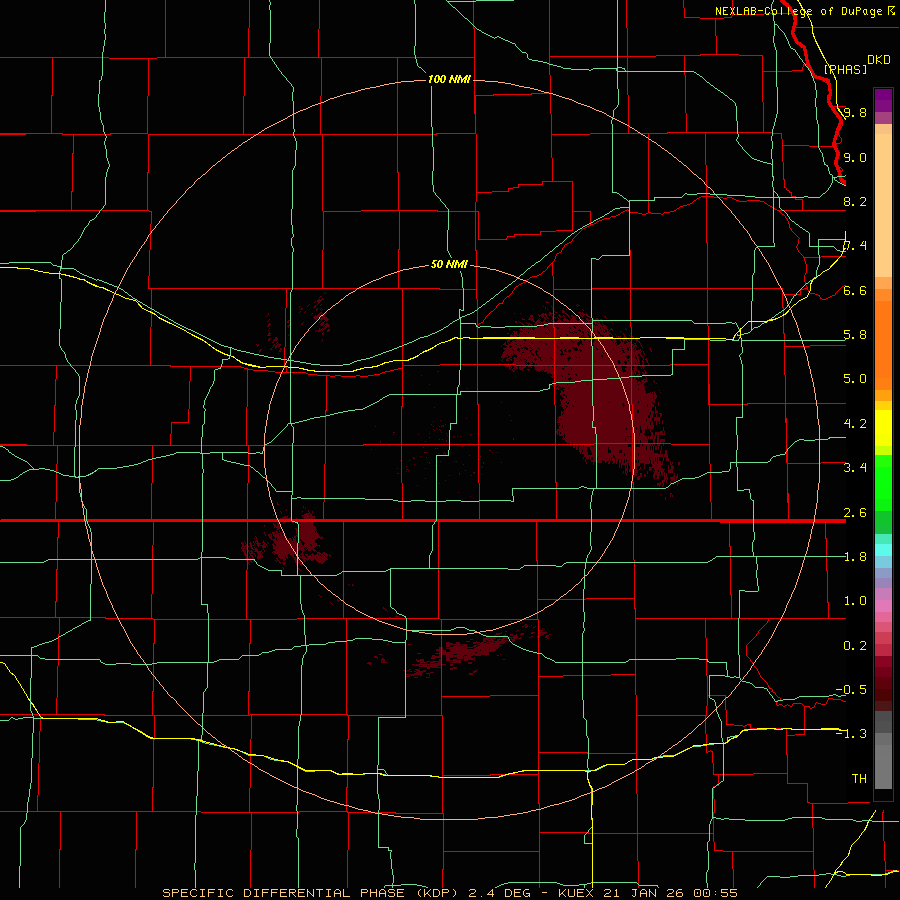Image resolution: width=900 pixels, height=900 pixels.
Task: Pick the purple segment atop the color bar
Action: click(883, 100)
